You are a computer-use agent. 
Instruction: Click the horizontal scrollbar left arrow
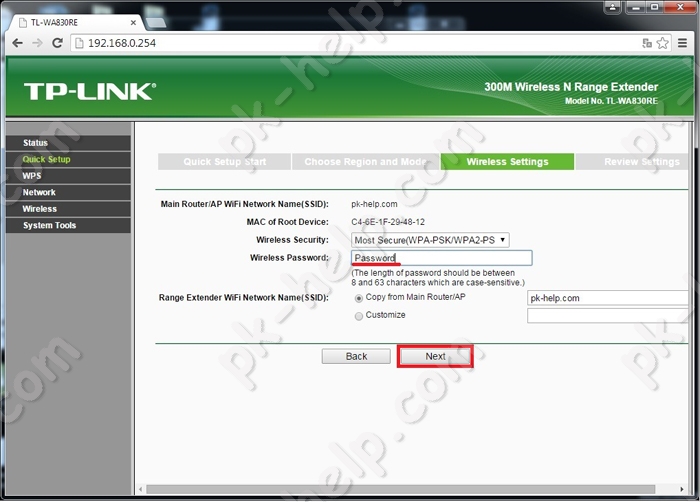pos(141,489)
